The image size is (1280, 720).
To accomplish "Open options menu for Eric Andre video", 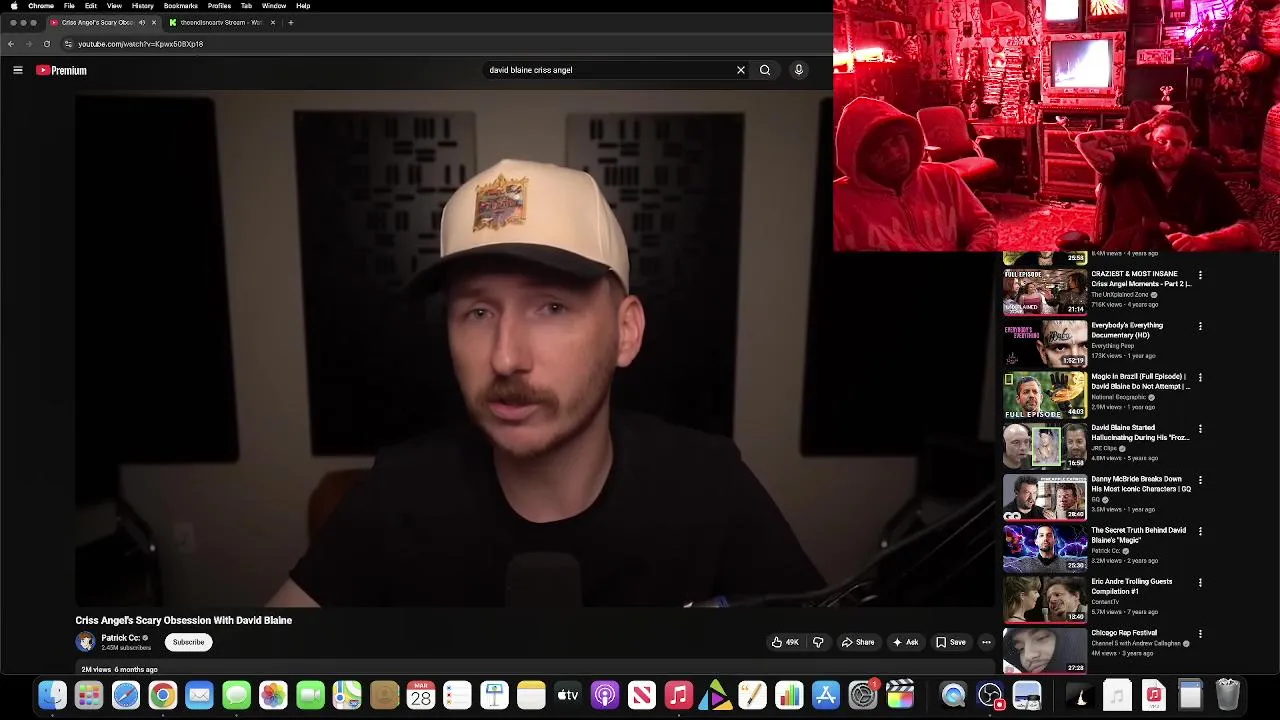I will (1200, 582).
